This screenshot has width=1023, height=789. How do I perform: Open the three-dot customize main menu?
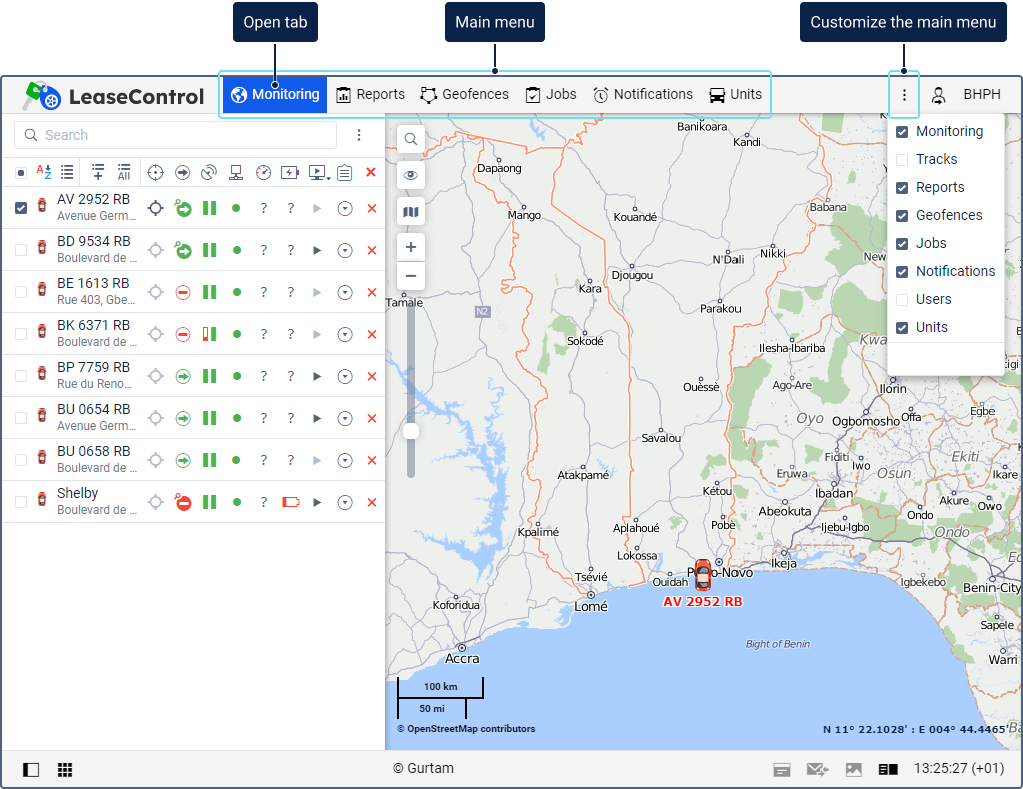(904, 95)
